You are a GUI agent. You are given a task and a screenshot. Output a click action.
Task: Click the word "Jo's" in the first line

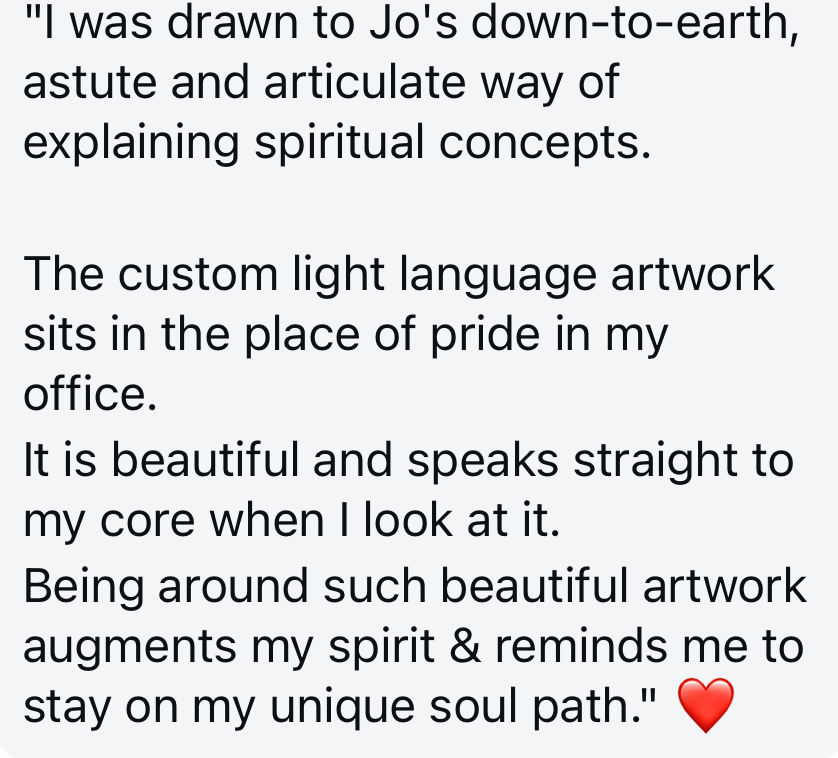coord(413,22)
